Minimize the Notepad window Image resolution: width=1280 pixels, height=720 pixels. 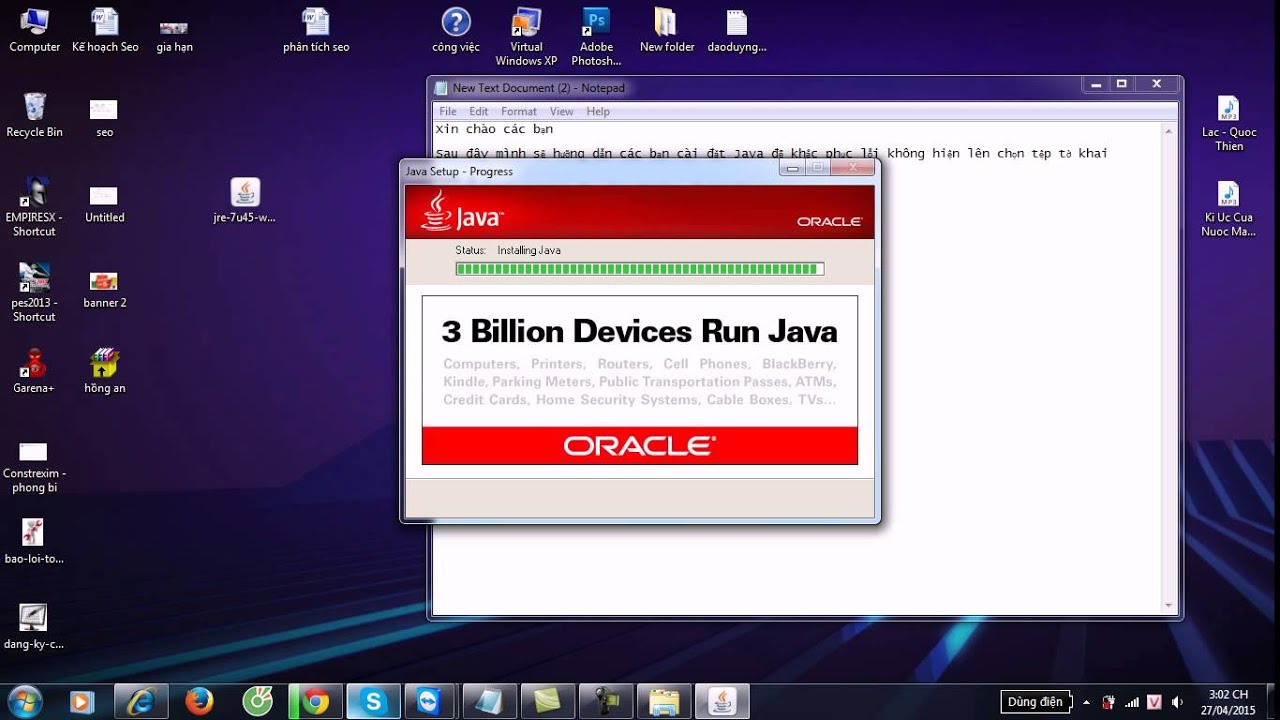[x=1094, y=84]
